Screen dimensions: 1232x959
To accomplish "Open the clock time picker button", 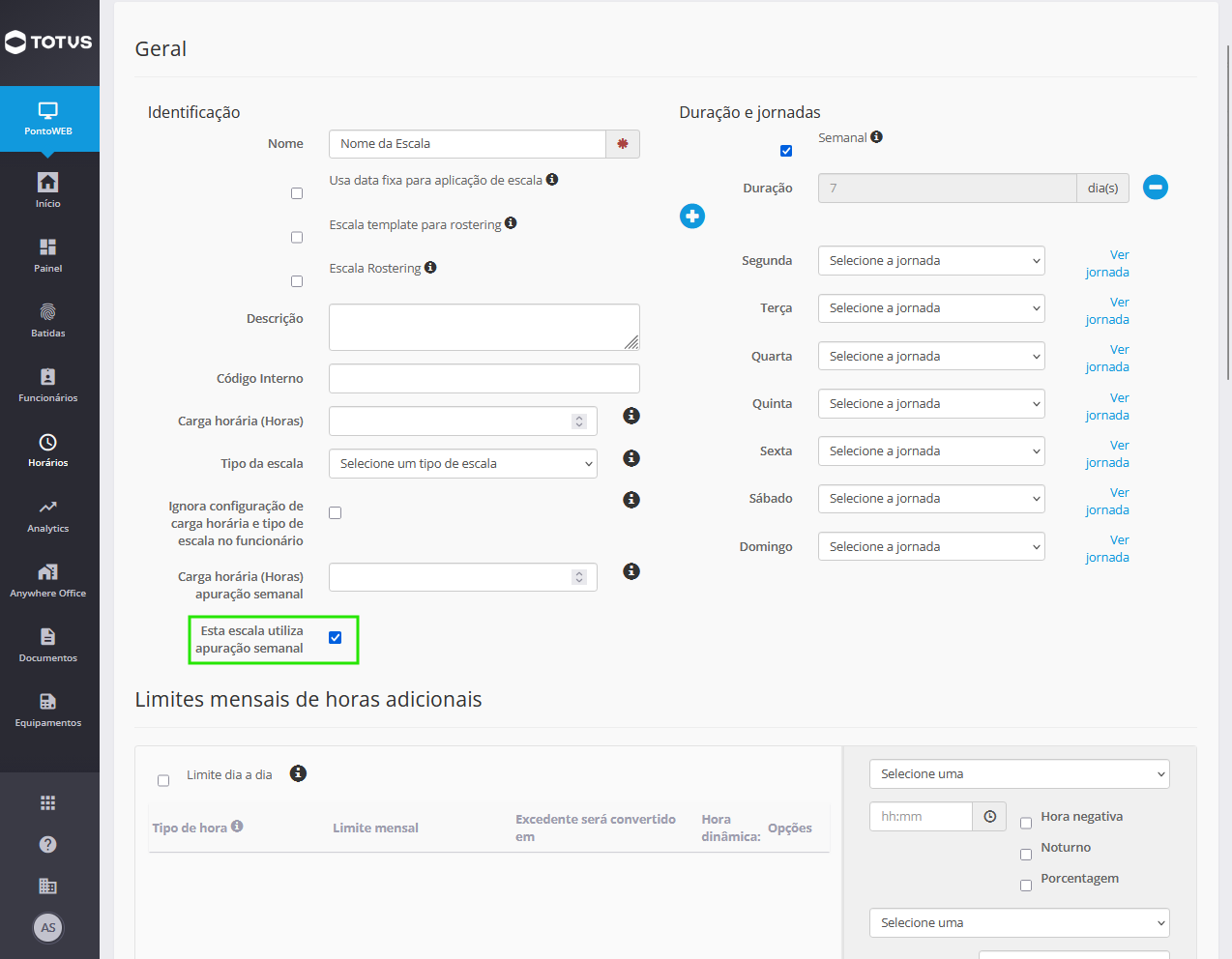I will click(989, 817).
